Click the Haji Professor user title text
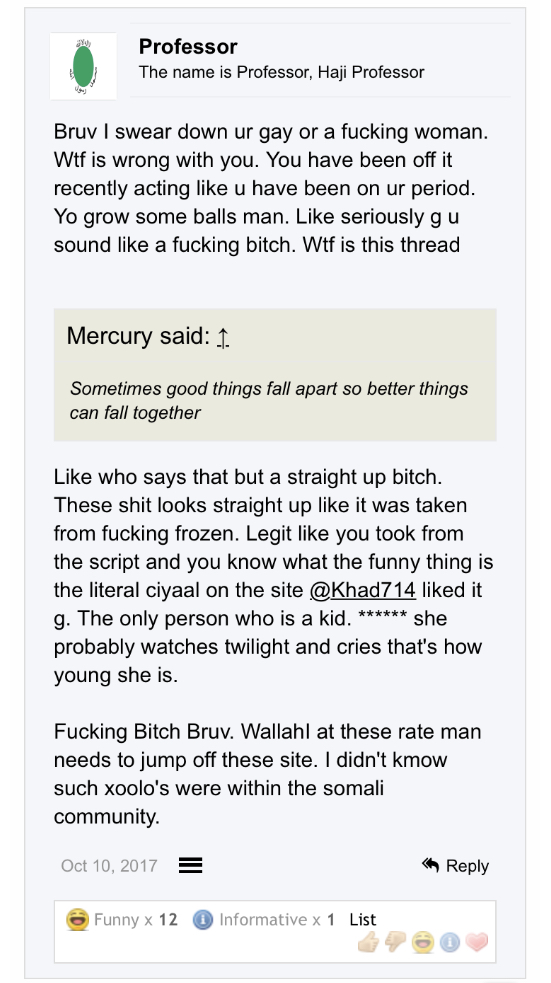551x983 pixels. pyautogui.click(x=281, y=72)
